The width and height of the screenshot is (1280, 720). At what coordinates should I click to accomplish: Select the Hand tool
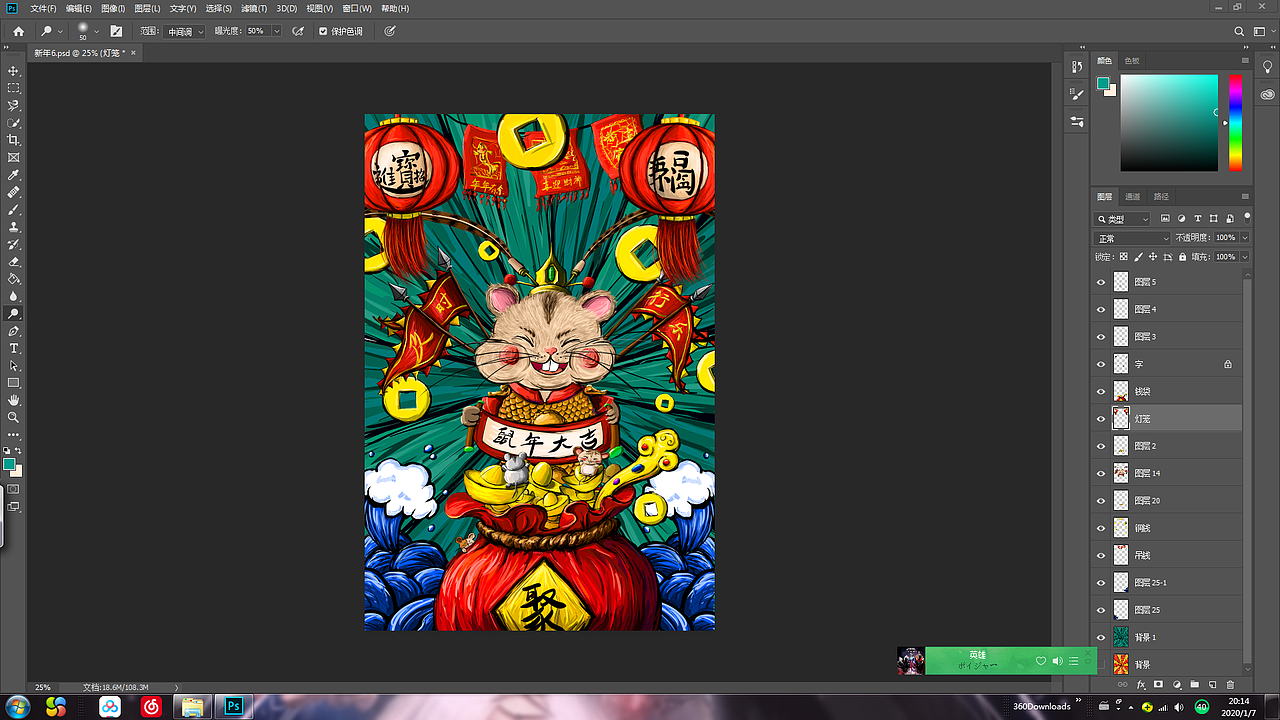(14, 400)
